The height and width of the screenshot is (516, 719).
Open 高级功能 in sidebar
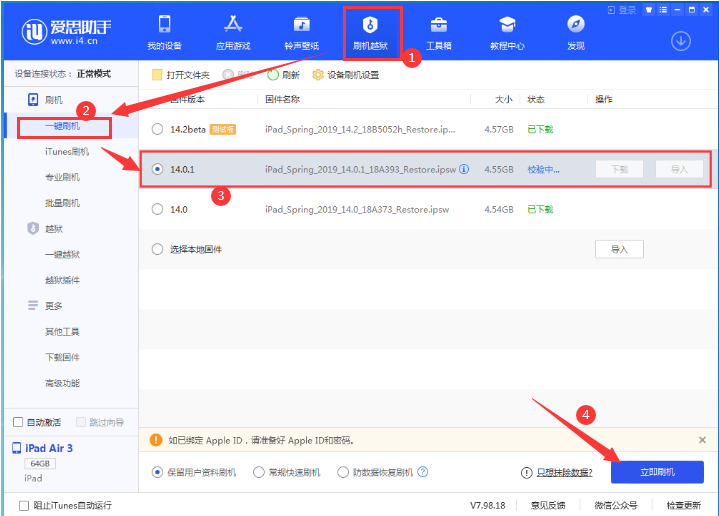tap(63, 383)
